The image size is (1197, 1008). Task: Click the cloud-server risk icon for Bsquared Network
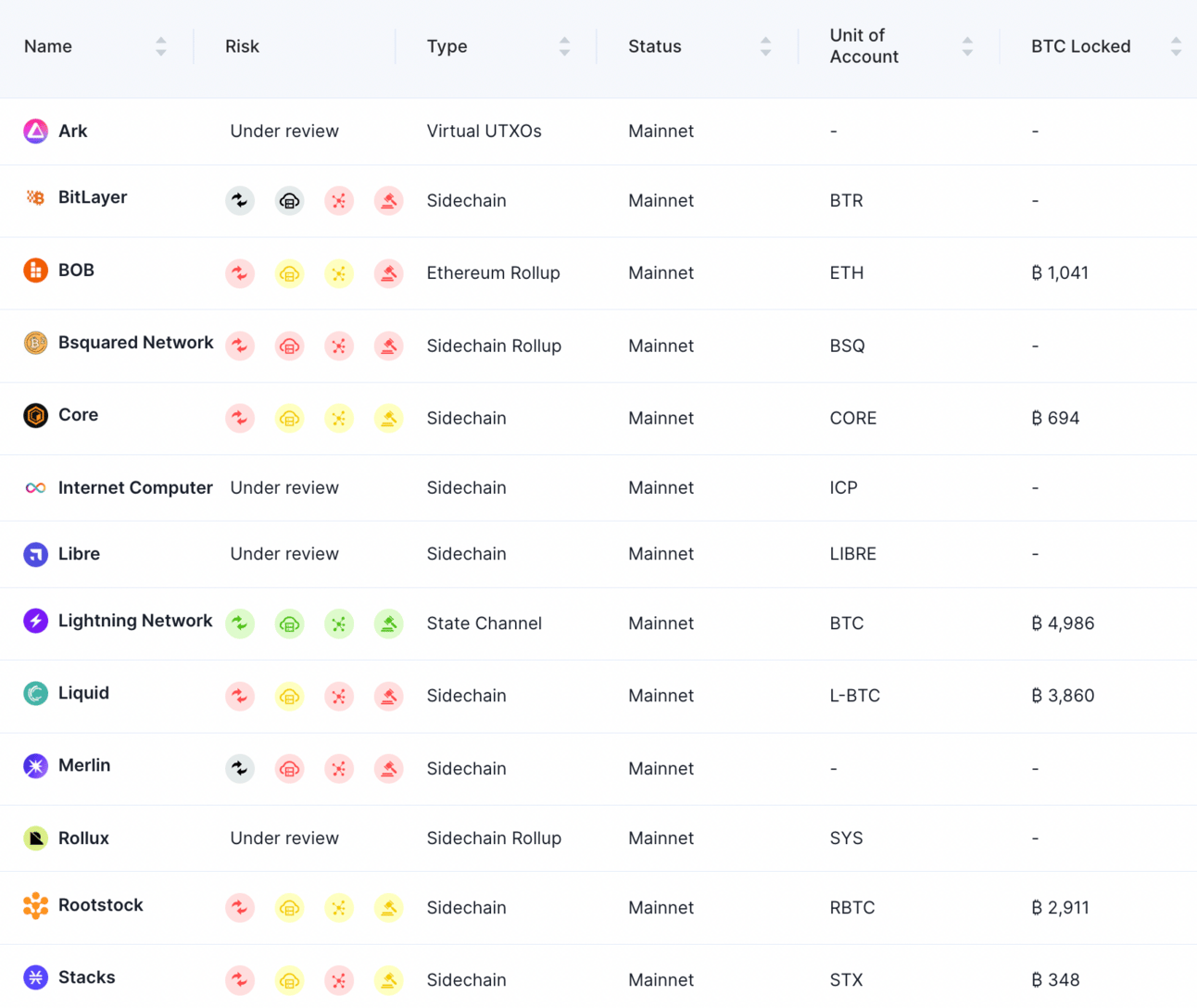tap(290, 346)
